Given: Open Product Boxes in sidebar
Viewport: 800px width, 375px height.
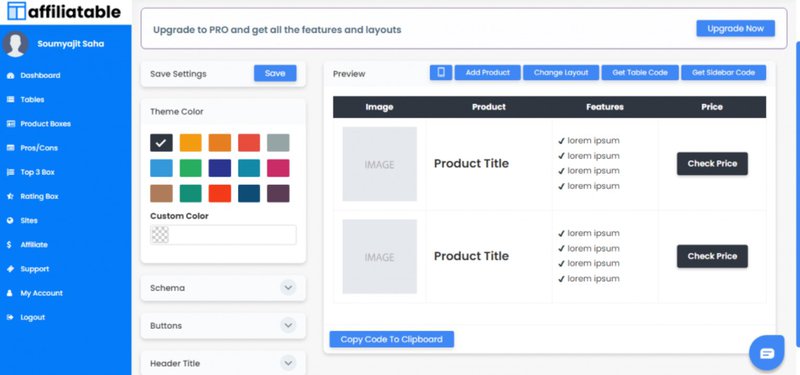Looking at the screenshot, I should click(x=45, y=124).
